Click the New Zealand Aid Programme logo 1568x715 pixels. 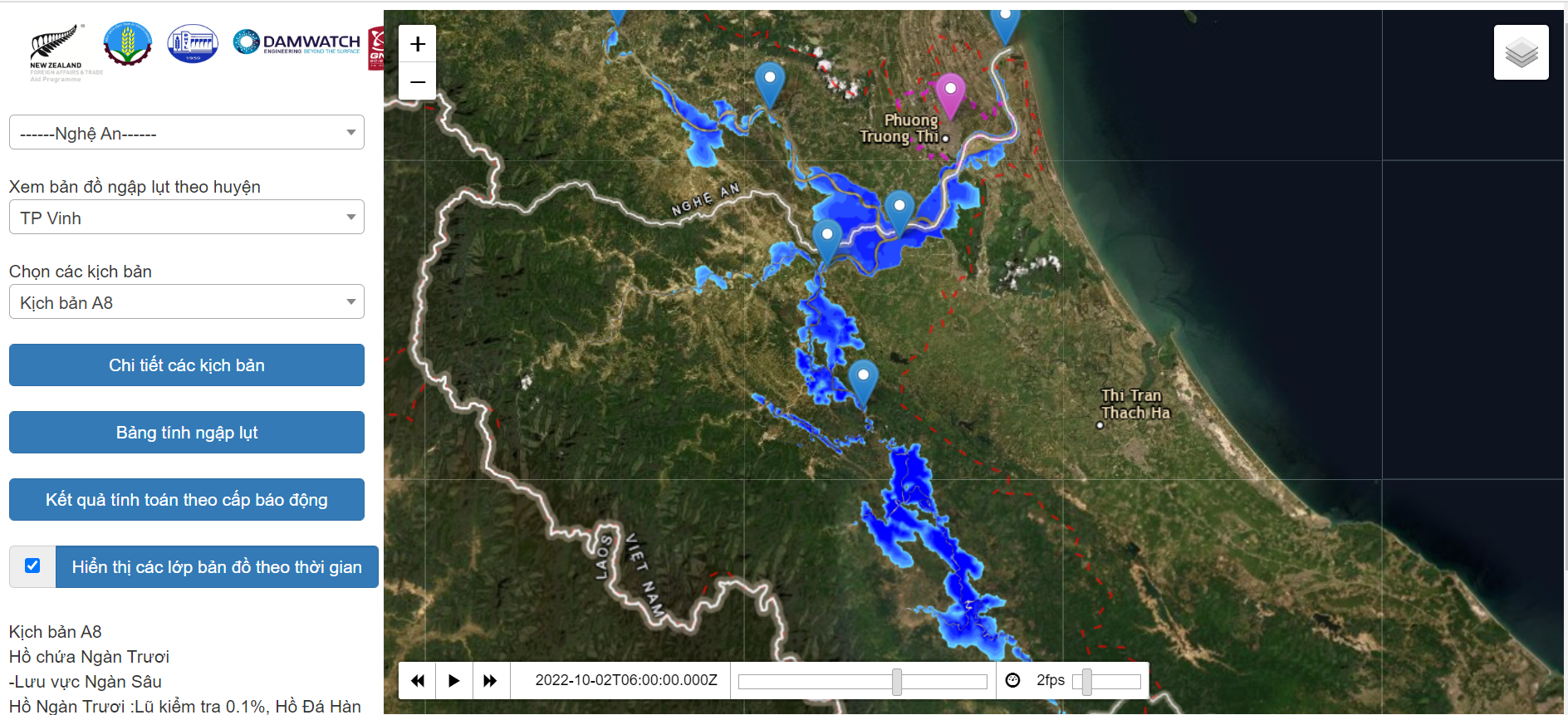point(56,52)
